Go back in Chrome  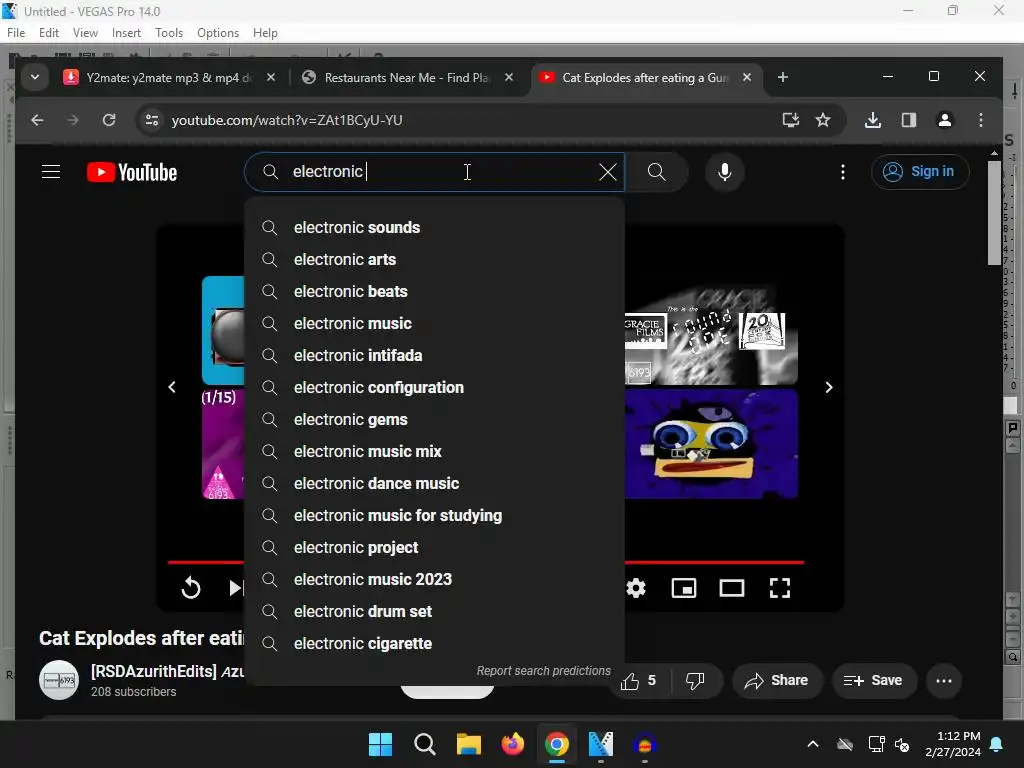tap(37, 120)
